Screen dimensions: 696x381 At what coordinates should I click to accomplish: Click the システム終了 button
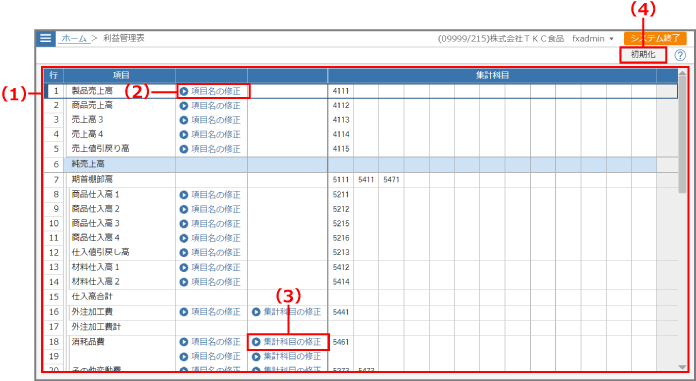[655, 38]
